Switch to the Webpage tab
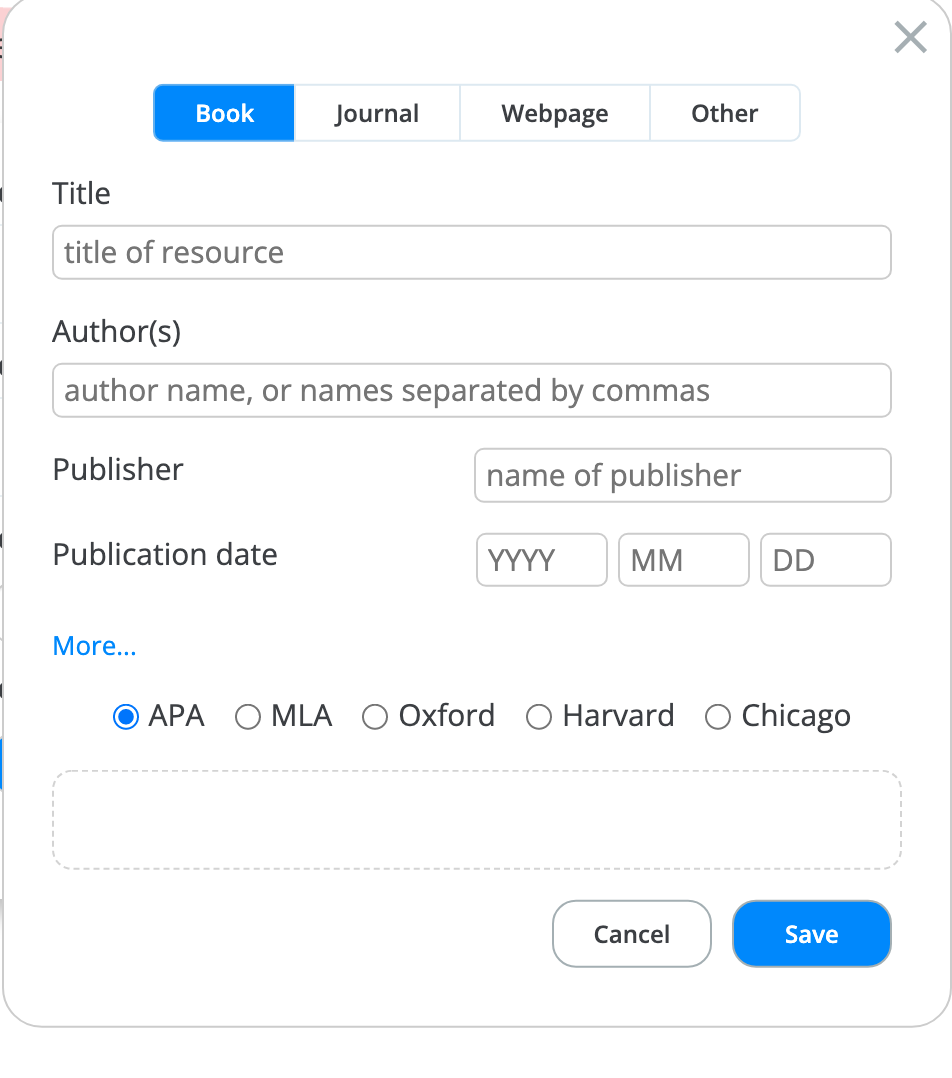952x1078 pixels. click(x=554, y=113)
